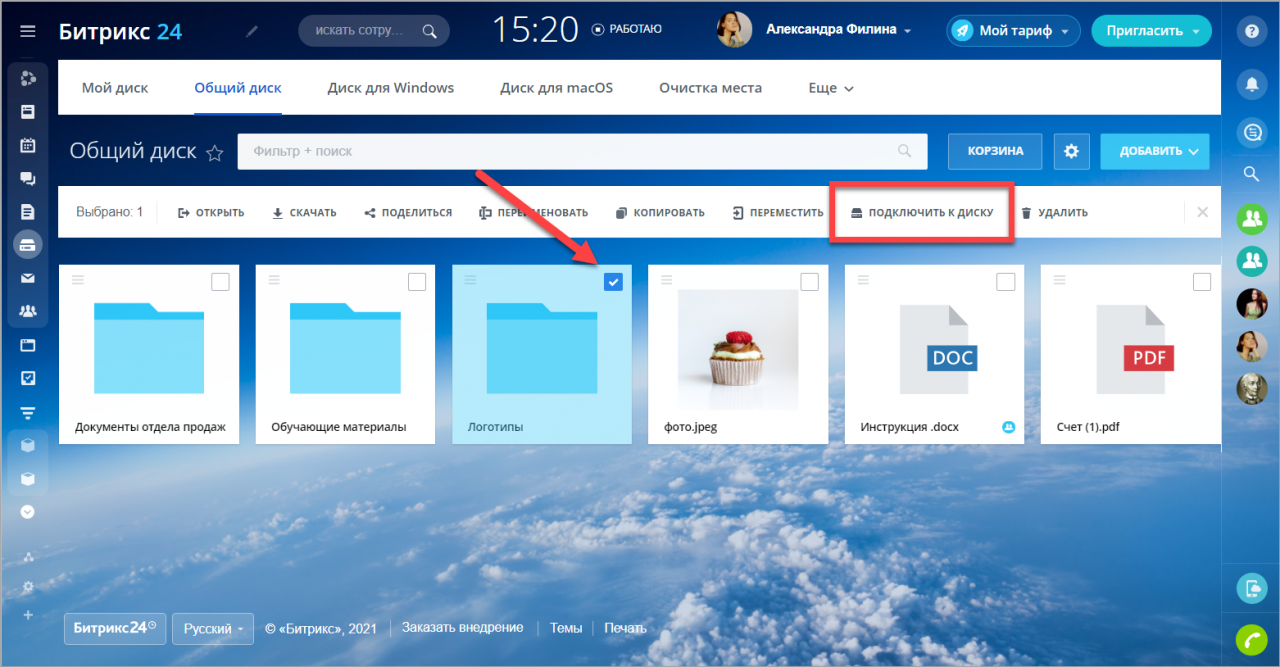Click the green phone call button
This screenshot has width=1280, height=667.
coord(1251,638)
